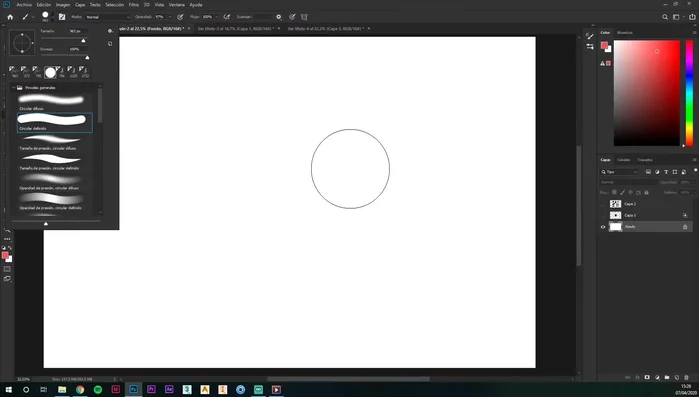Click the brush Tamaño slider handle
The width and height of the screenshot is (699, 397).
click(x=83, y=41)
